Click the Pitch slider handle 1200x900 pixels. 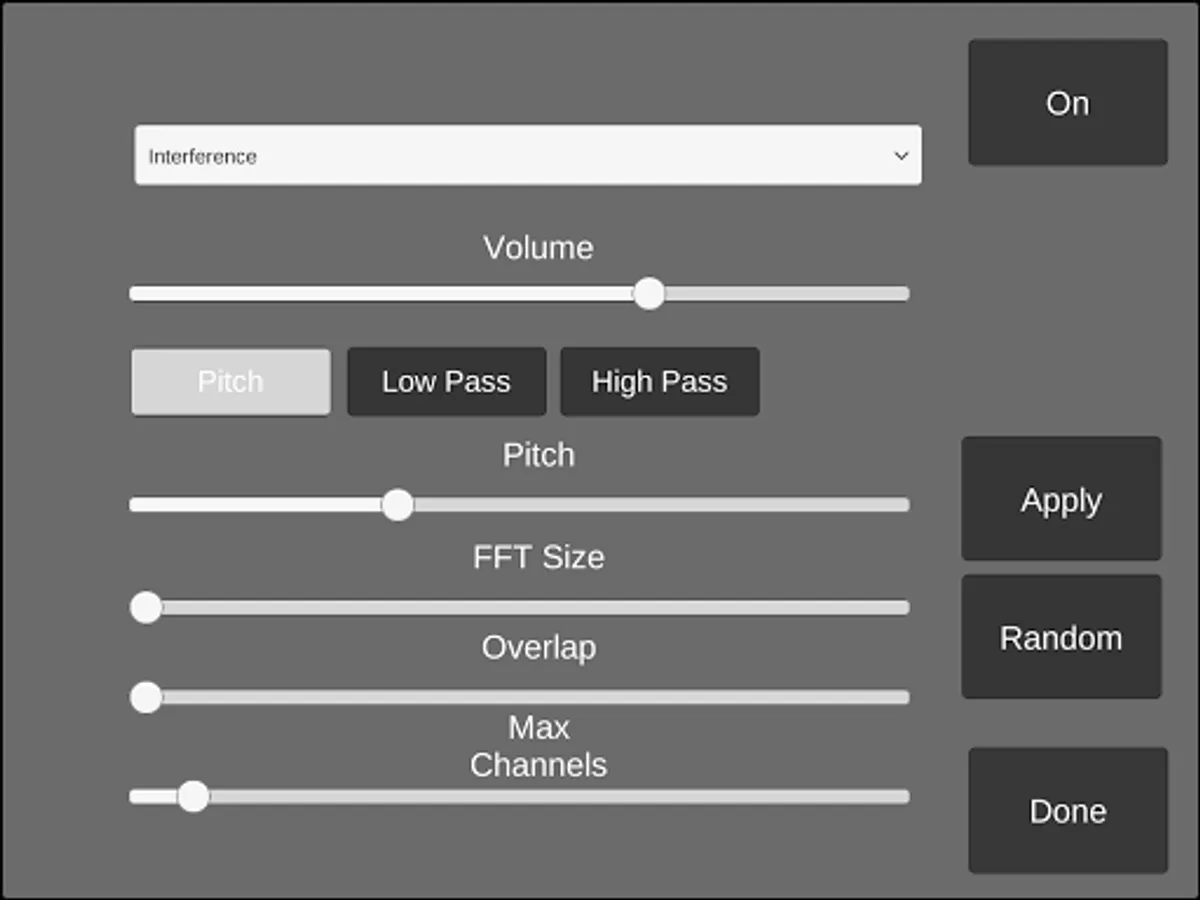398,505
